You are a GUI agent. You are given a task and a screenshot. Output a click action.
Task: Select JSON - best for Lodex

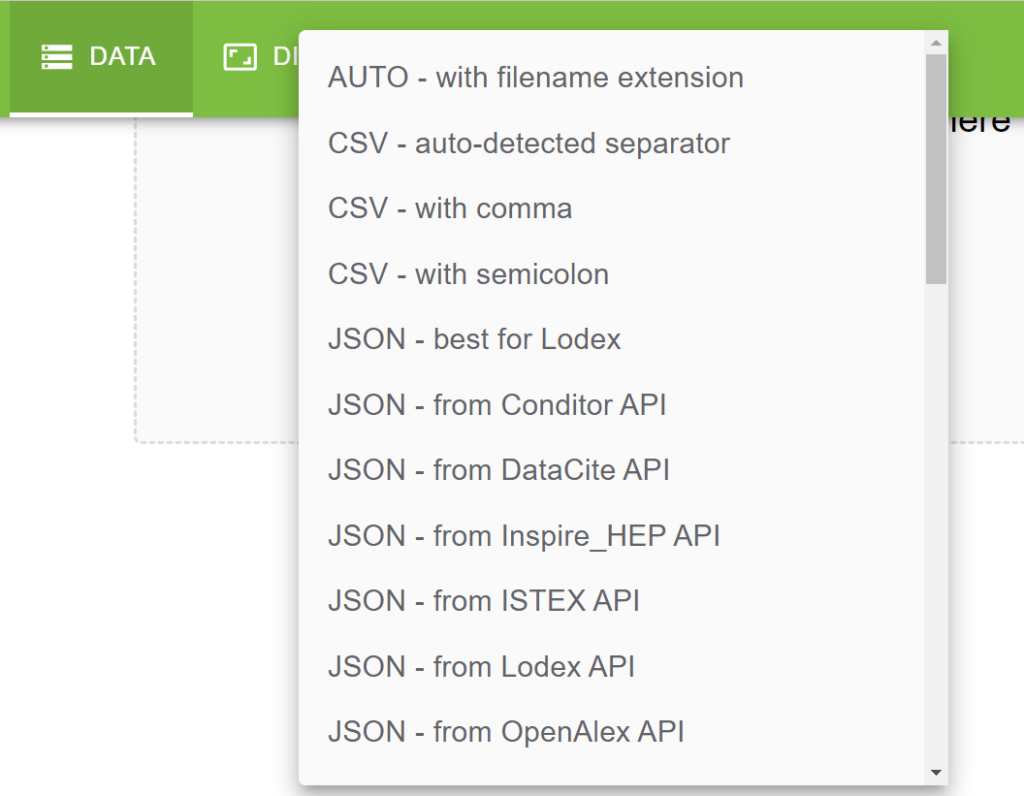(611, 339)
